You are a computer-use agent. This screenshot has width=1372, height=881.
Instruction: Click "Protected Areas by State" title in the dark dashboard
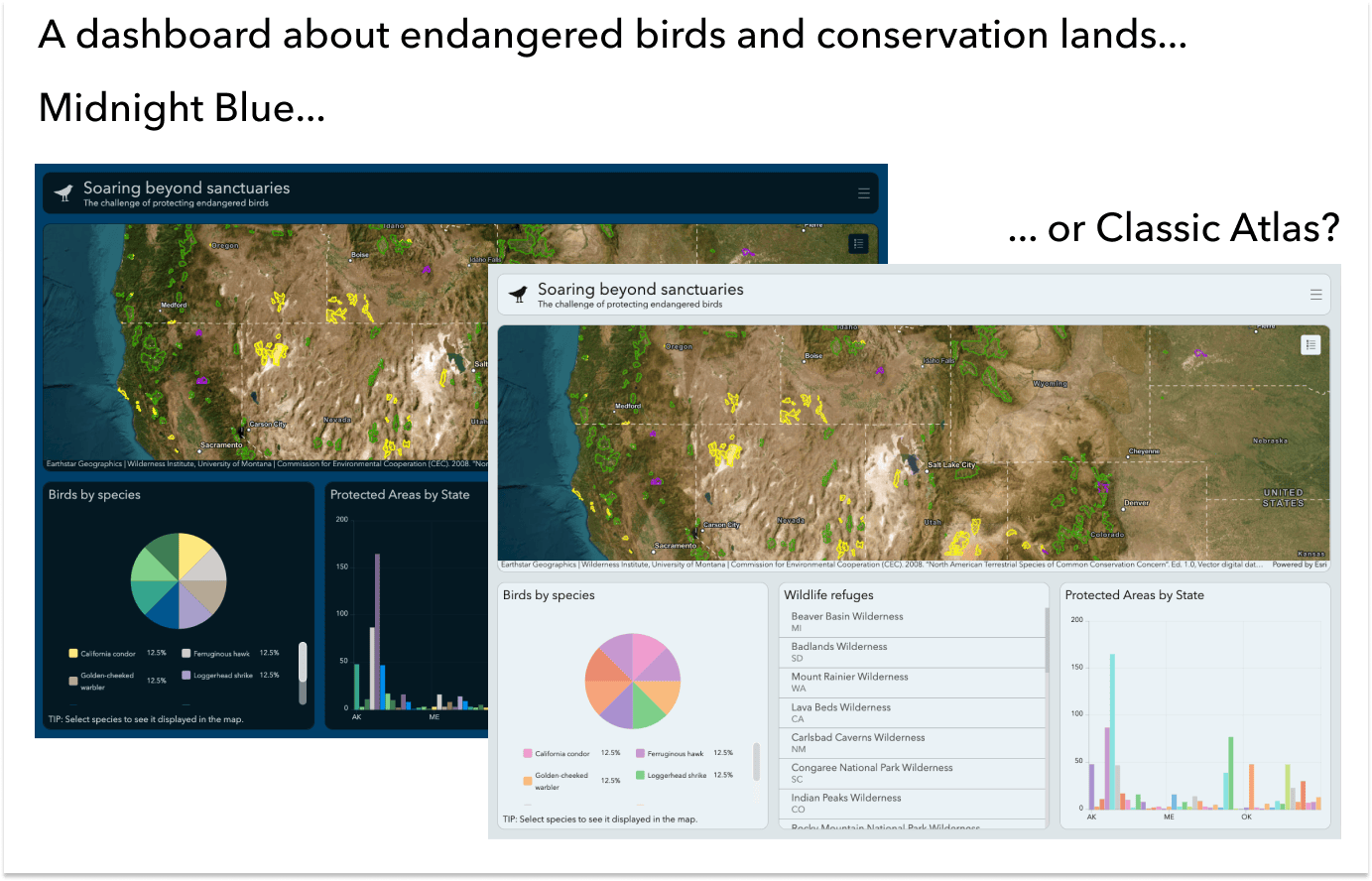400,495
